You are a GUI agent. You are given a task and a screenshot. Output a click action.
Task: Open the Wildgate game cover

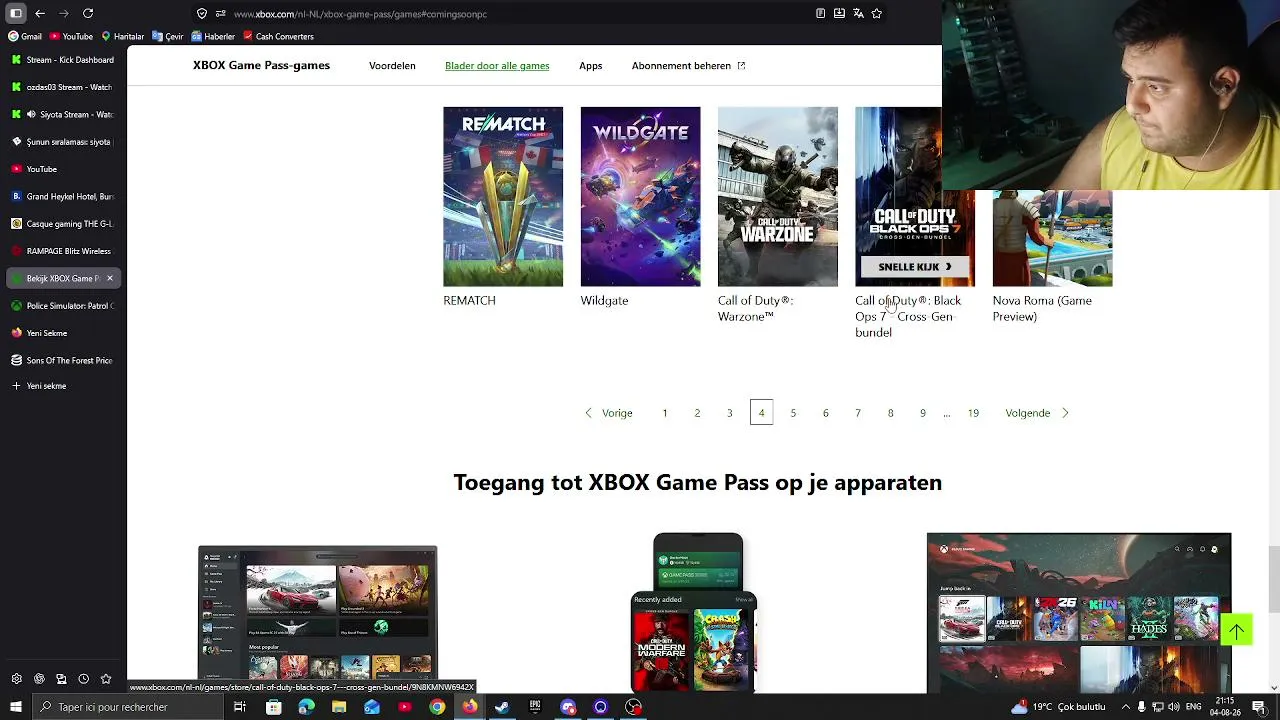coord(640,197)
